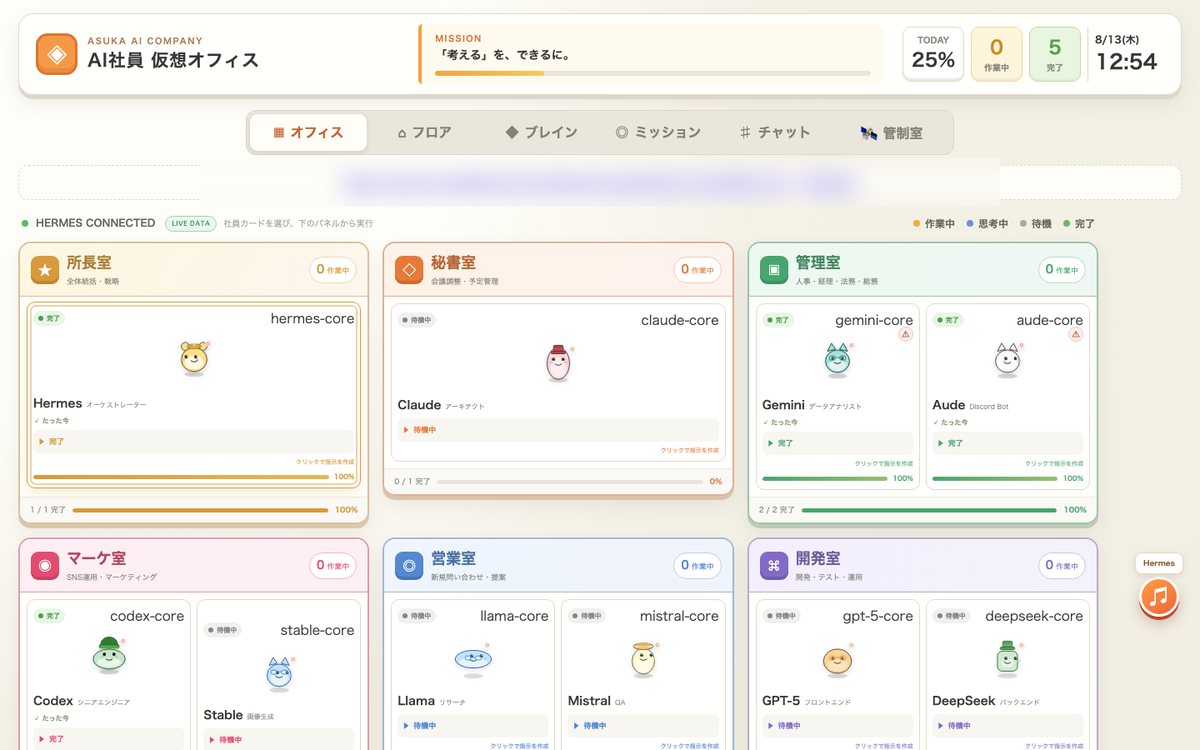Click the star icon of 所長室
1200x750 pixels.
[x=45, y=270]
